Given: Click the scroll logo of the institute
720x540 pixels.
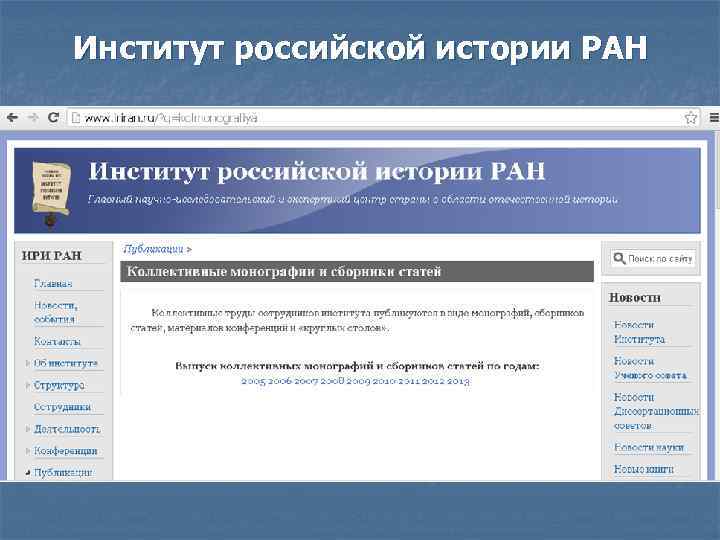Looking at the screenshot, I should (51, 193).
